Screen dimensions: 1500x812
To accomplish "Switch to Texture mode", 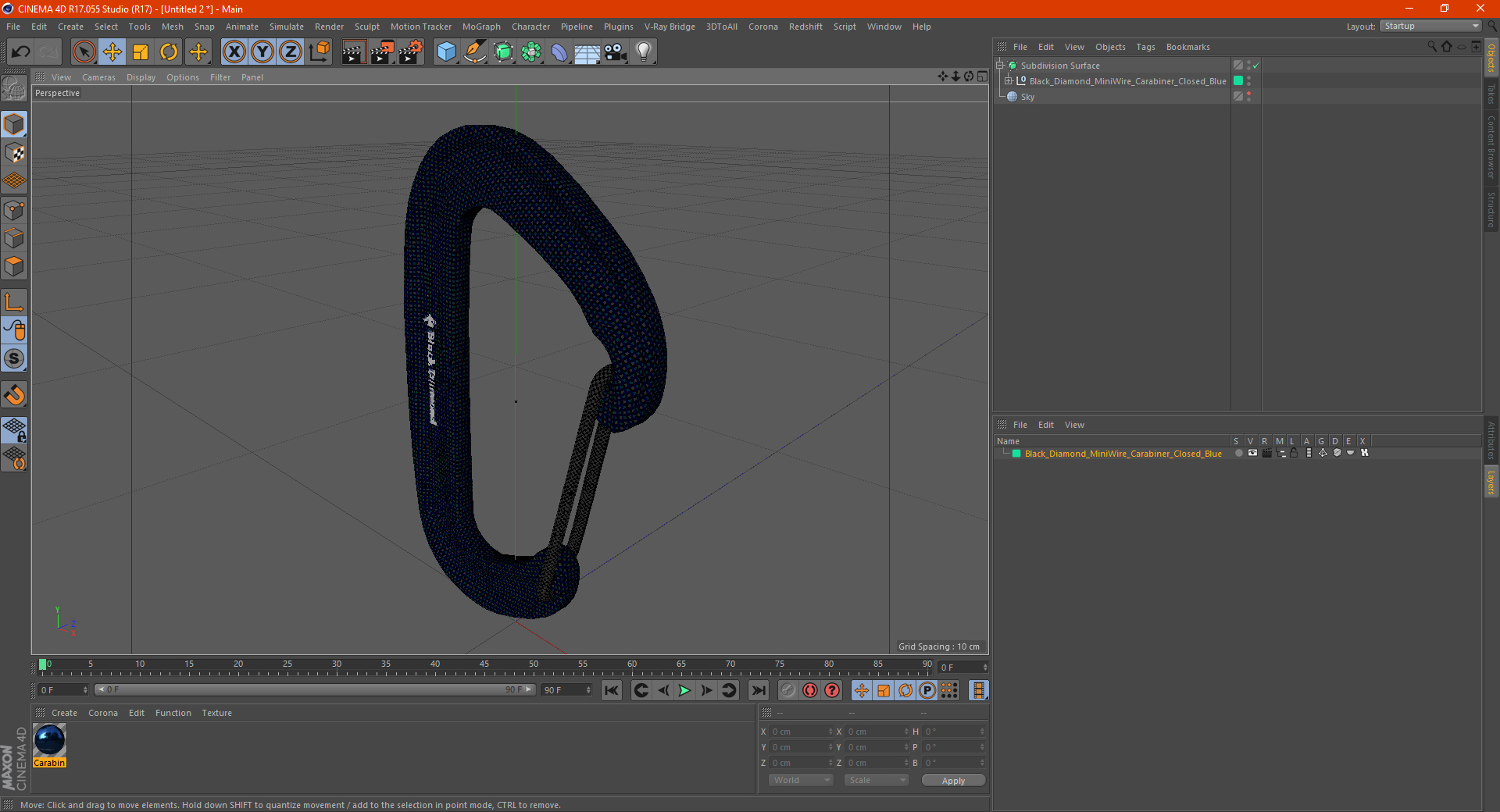I will (14, 152).
